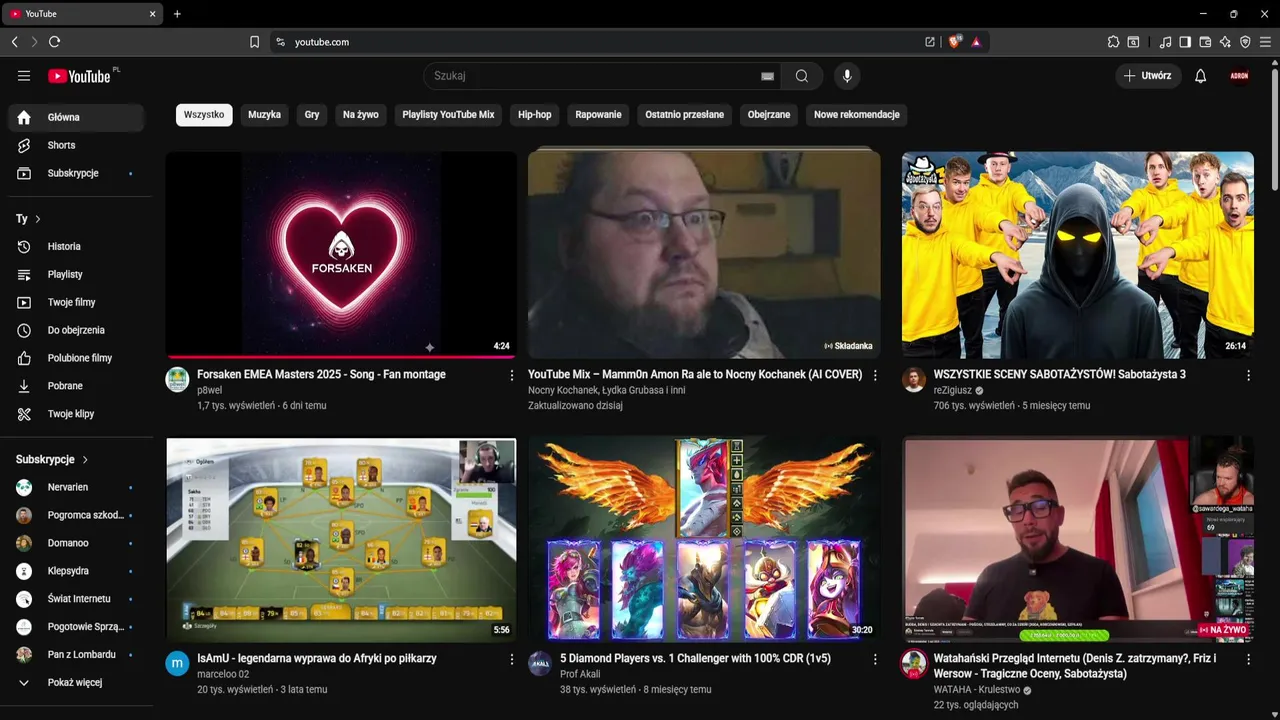Select the Obejrzane filter chip
This screenshot has width=1280, height=720.
[x=769, y=115]
